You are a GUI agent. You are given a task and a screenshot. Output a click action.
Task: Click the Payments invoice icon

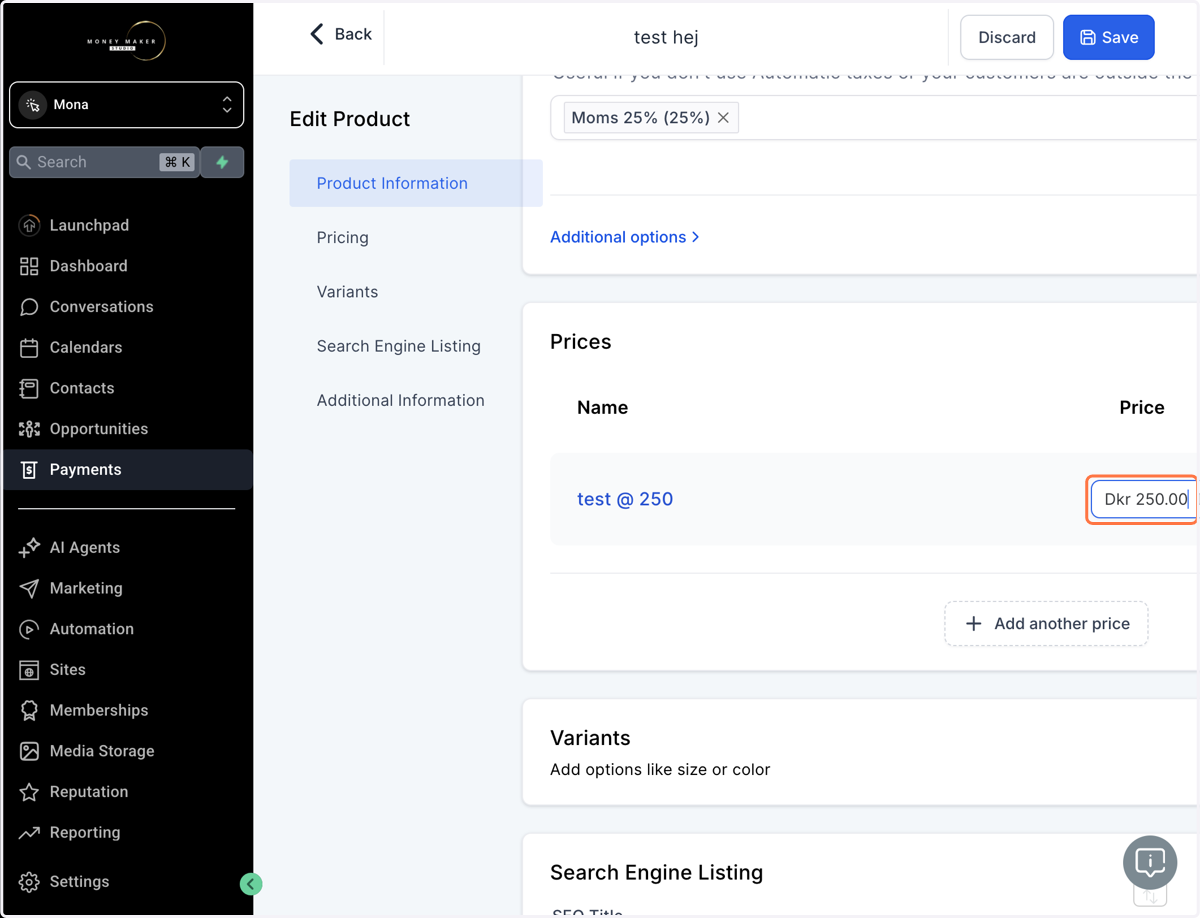29,470
